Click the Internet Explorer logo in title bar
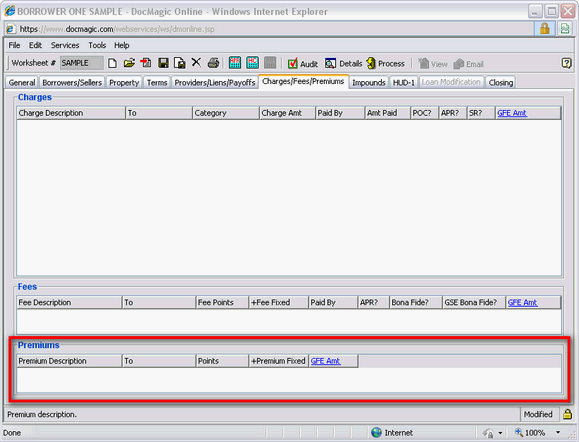 point(10,11)
